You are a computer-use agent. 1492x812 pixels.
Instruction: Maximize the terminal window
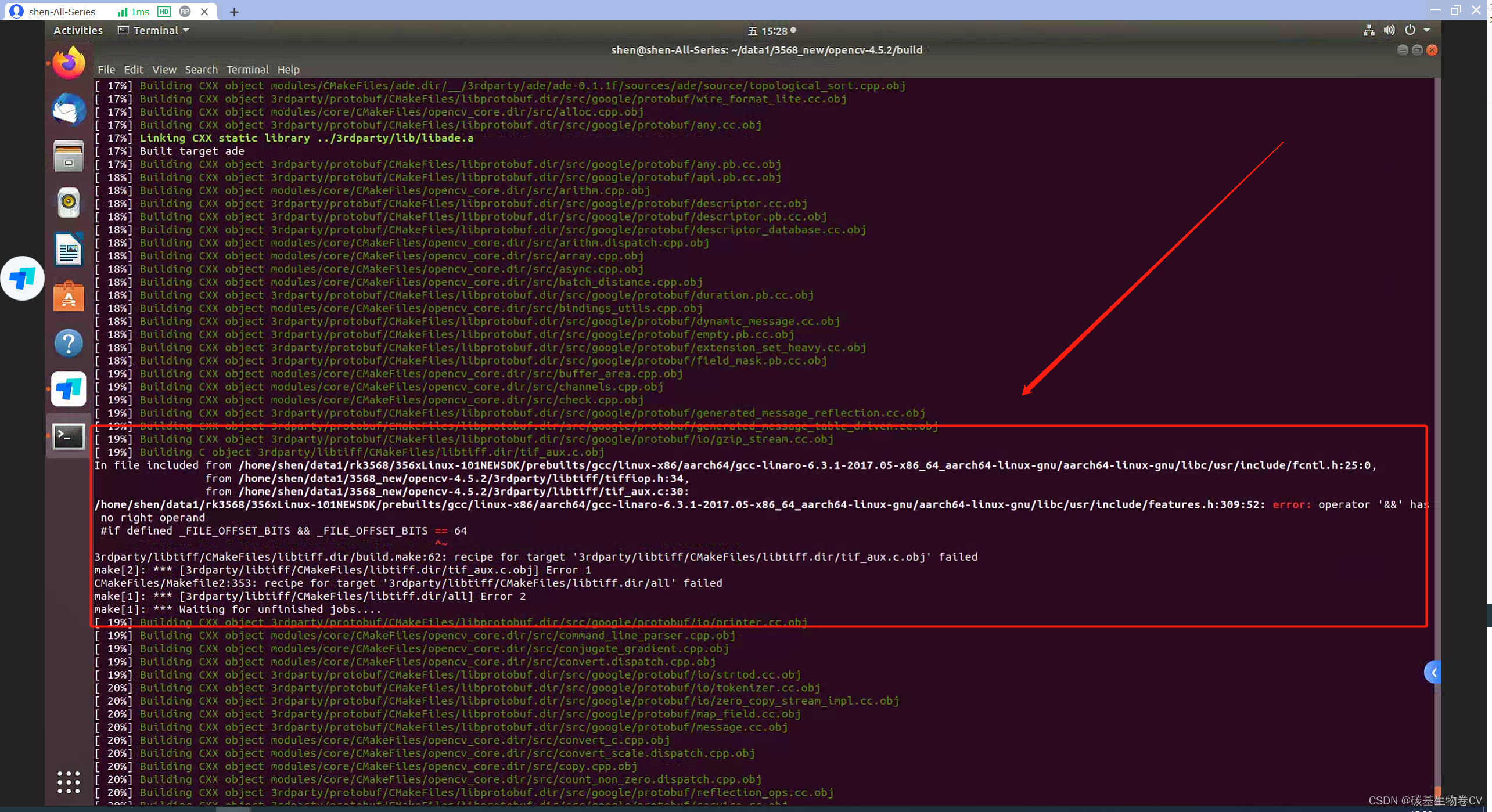click(x=1417, y=50)
